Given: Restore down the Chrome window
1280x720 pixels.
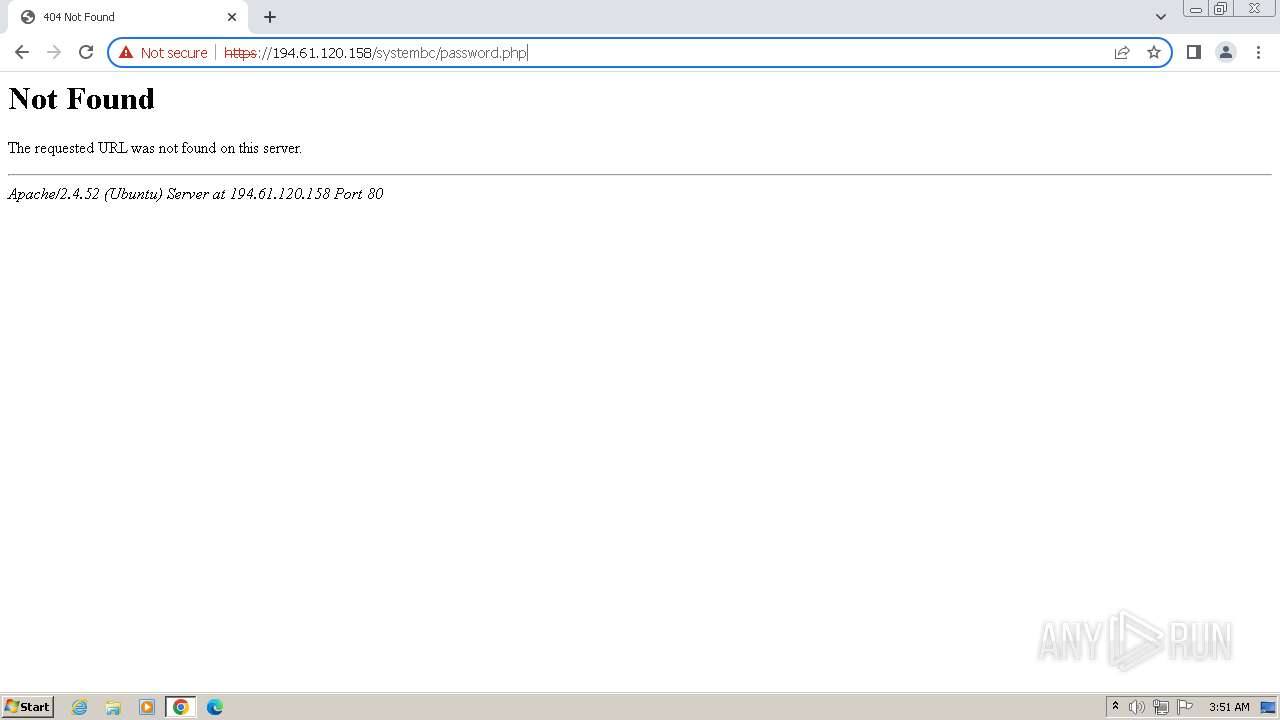Looking at the screenshot, I should (1221, 9).
